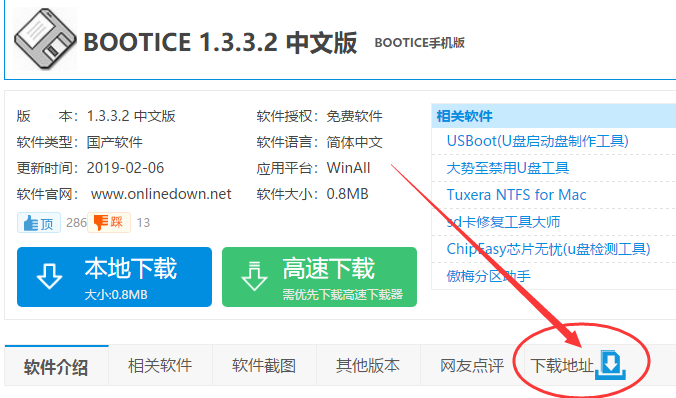
Task: Click the 简体中文 language value
Action: coord(354,142)
